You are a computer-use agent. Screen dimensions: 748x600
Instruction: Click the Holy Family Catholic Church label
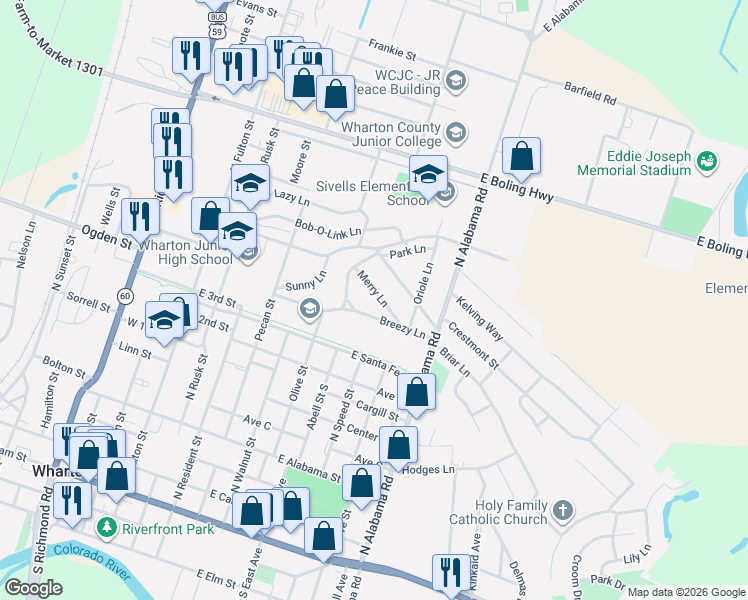tap(498, 512)
